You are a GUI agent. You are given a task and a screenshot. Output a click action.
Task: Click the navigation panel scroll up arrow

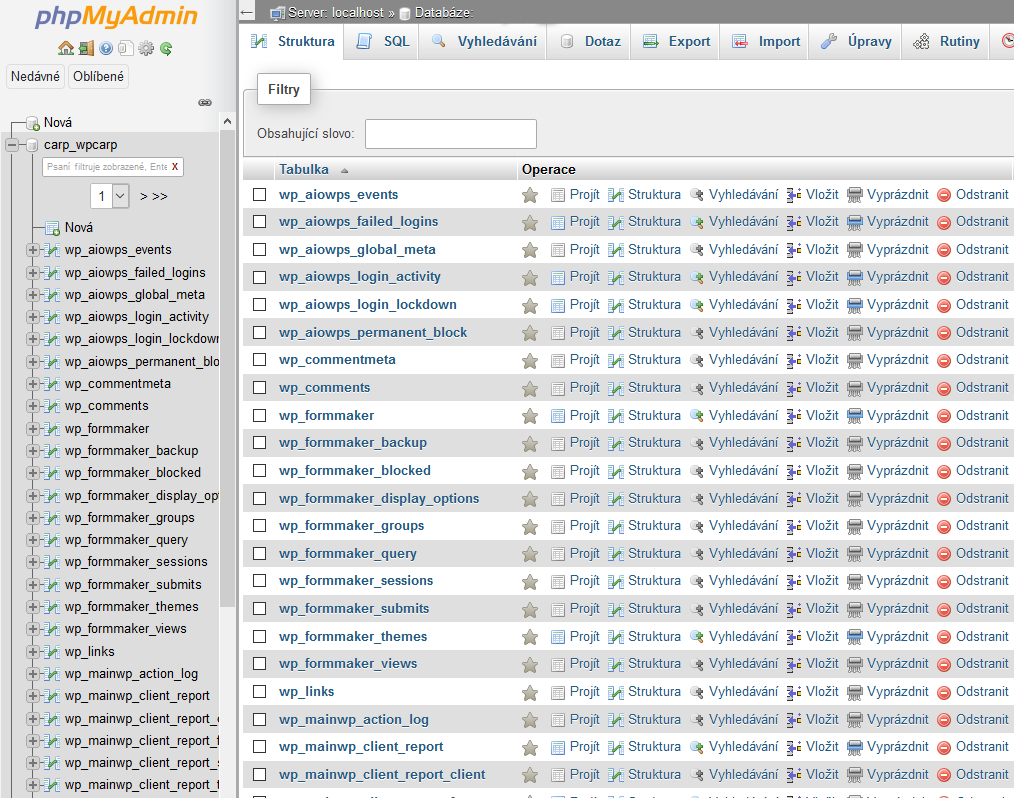(227, 121)
